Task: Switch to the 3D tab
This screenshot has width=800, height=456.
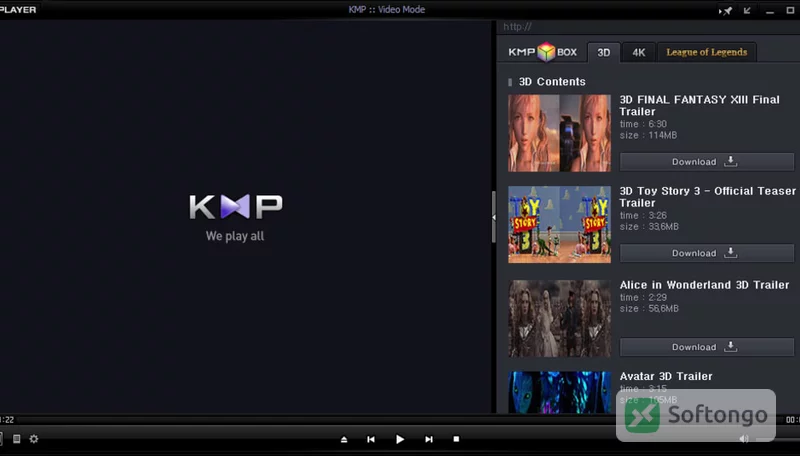Action: click(x=604, y=53)
